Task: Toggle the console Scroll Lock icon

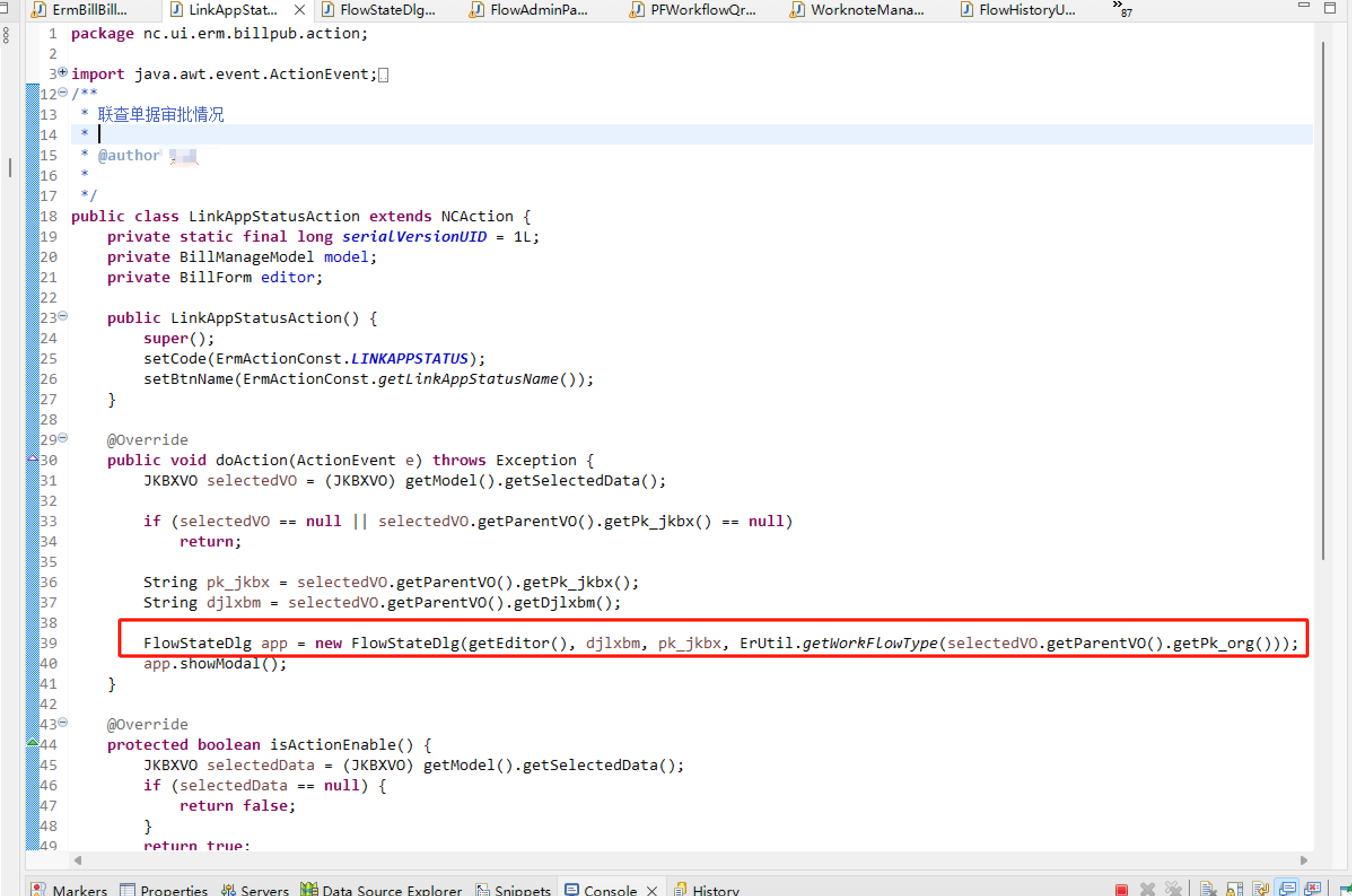Action: (1235, 889)
